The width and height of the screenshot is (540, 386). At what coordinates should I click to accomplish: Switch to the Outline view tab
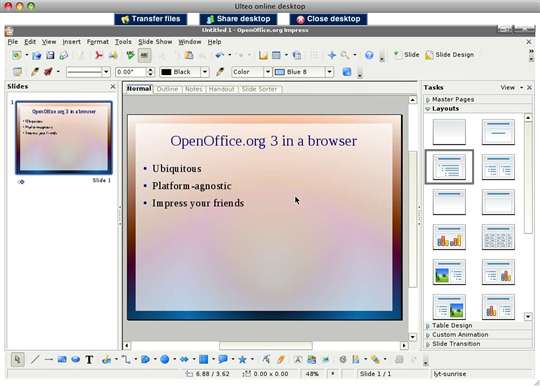(x=167, y=89)
